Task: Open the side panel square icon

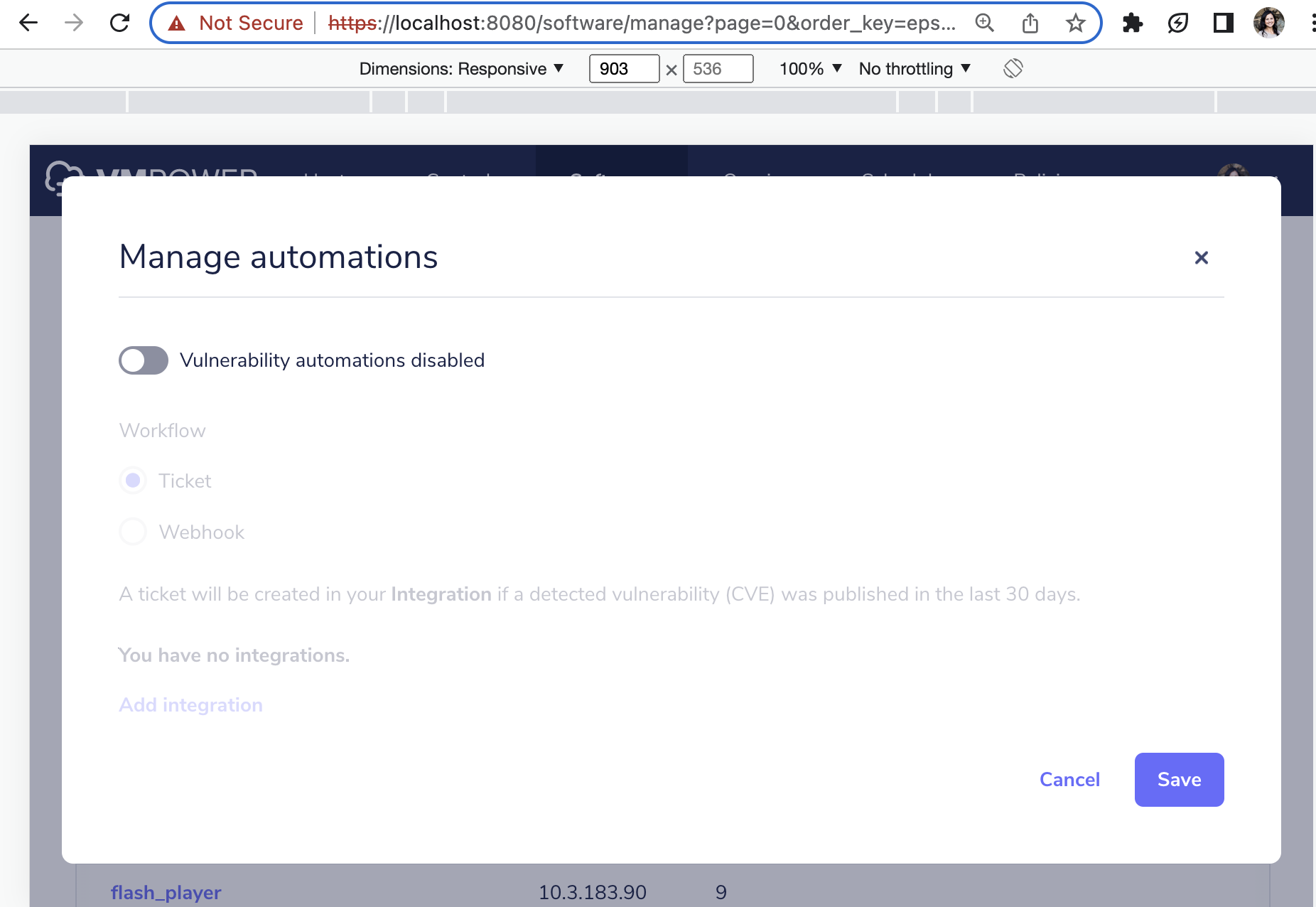Action: point(1223,23)
